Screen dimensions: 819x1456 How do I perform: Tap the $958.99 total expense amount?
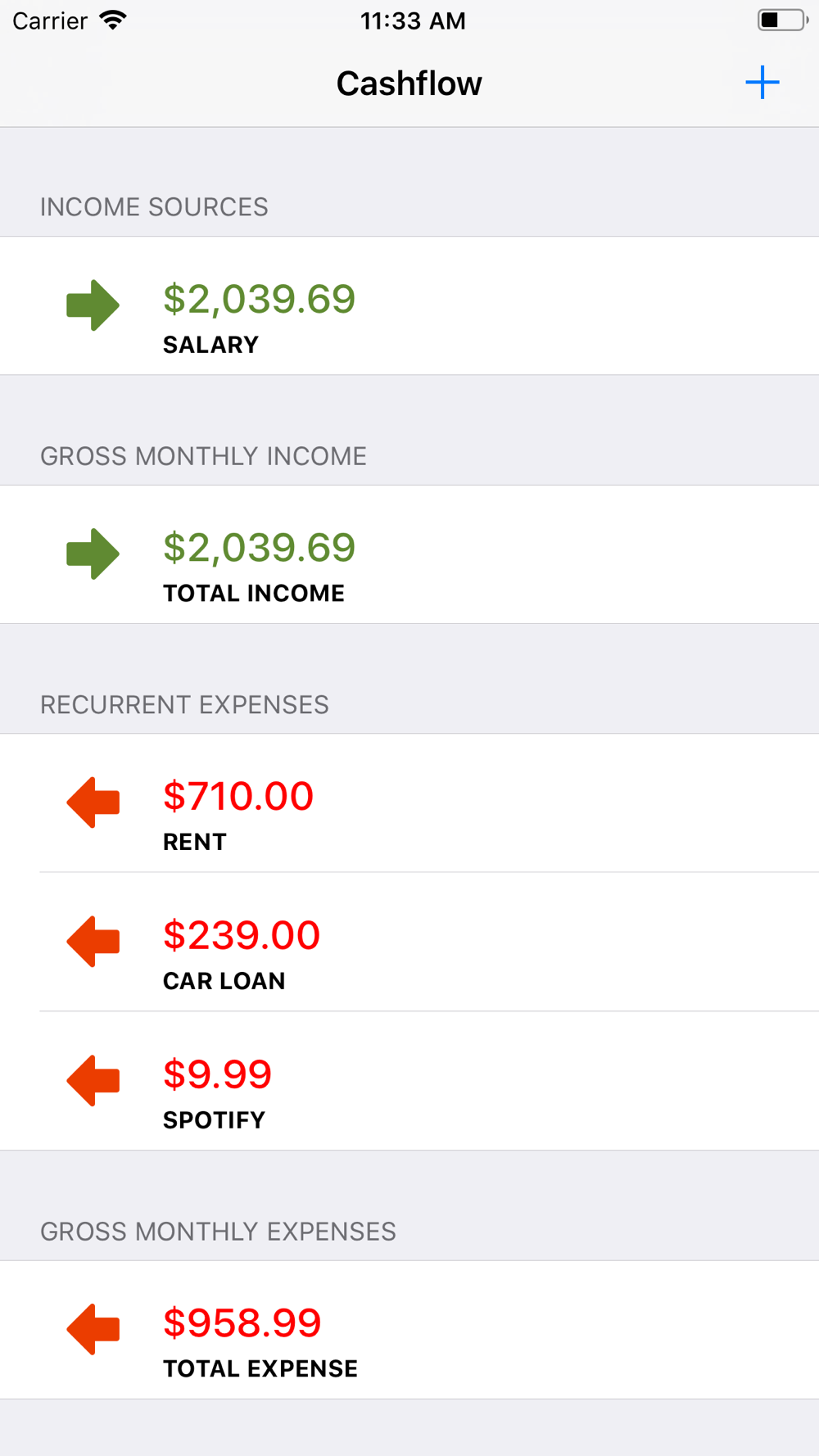242,1323
